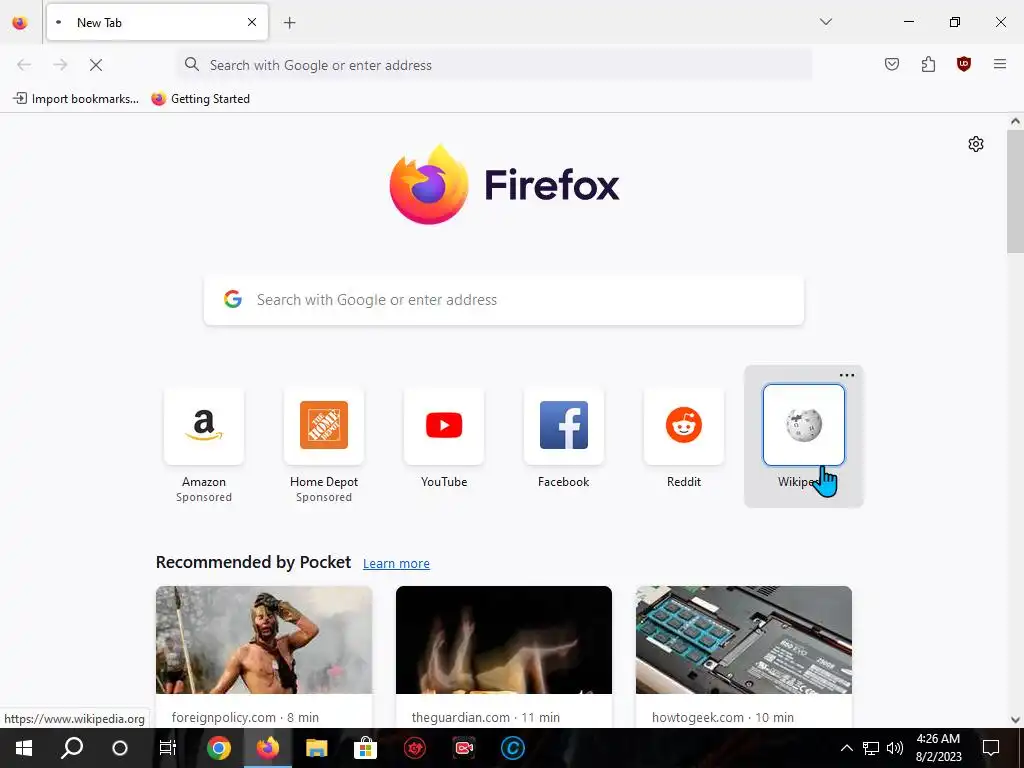Screen dimensions: 1024x768
Task: Open the theguardian.com article thumbnail
Action: tap(504, 640)
